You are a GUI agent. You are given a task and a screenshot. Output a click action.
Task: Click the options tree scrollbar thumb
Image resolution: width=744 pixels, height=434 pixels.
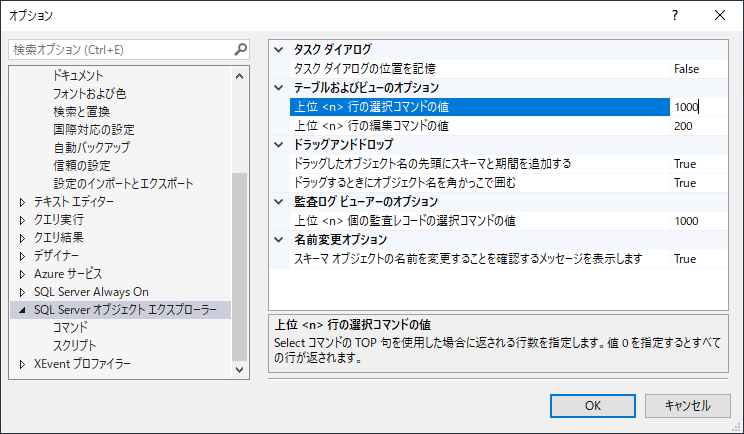(x=240, y=267)
